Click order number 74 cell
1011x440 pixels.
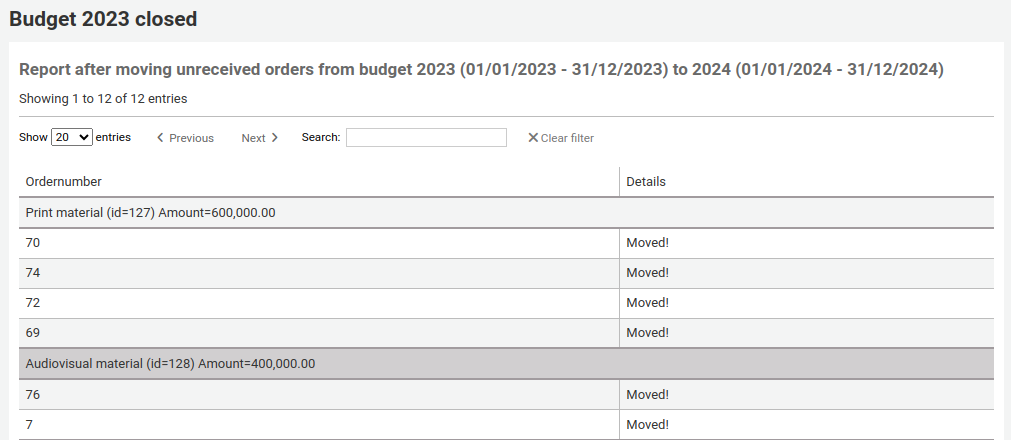tap(33, 272)
